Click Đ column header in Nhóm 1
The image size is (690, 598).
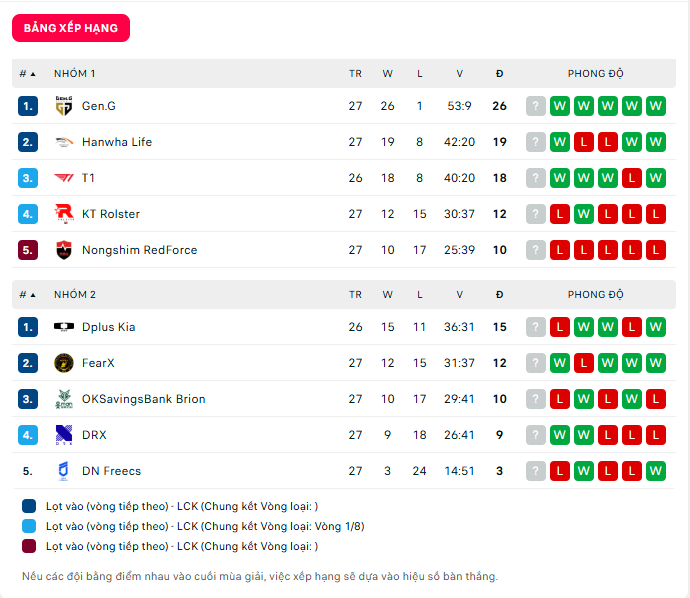[499, 74]
